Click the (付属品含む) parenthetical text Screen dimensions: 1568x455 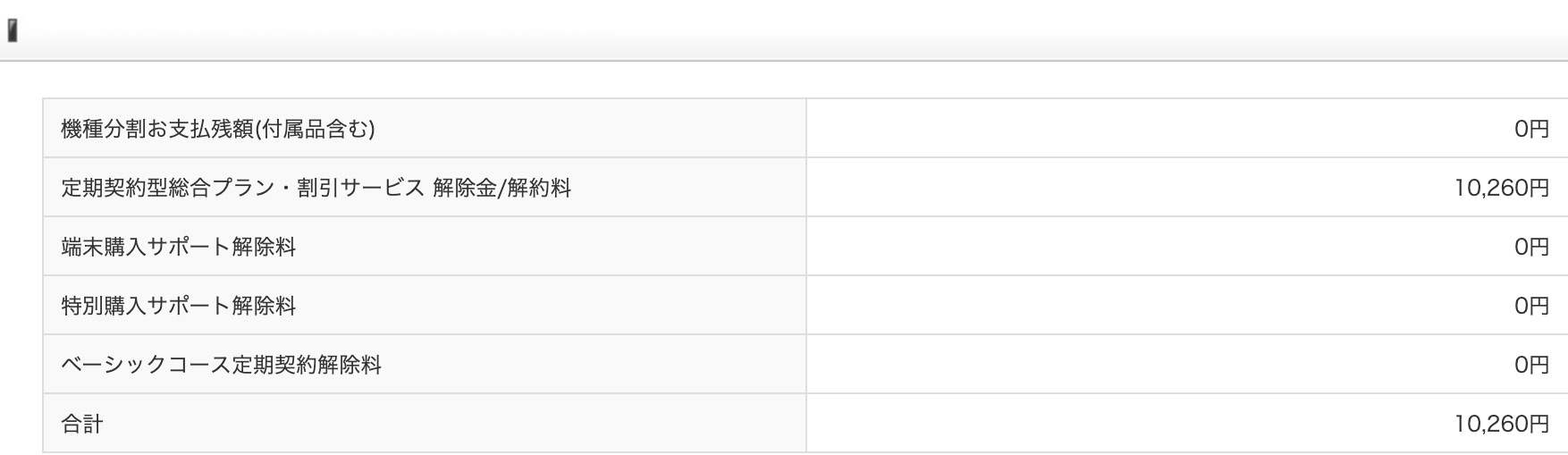coord(315,129)
